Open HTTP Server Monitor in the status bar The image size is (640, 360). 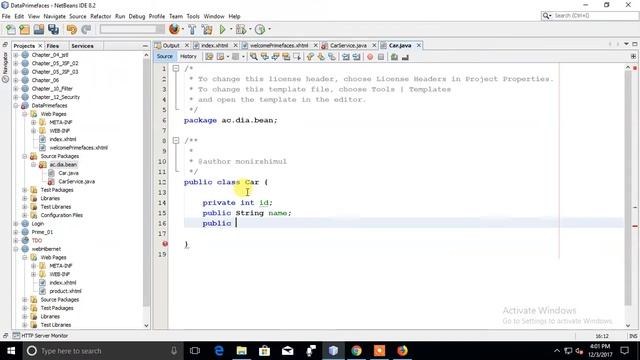coord(40,336)
